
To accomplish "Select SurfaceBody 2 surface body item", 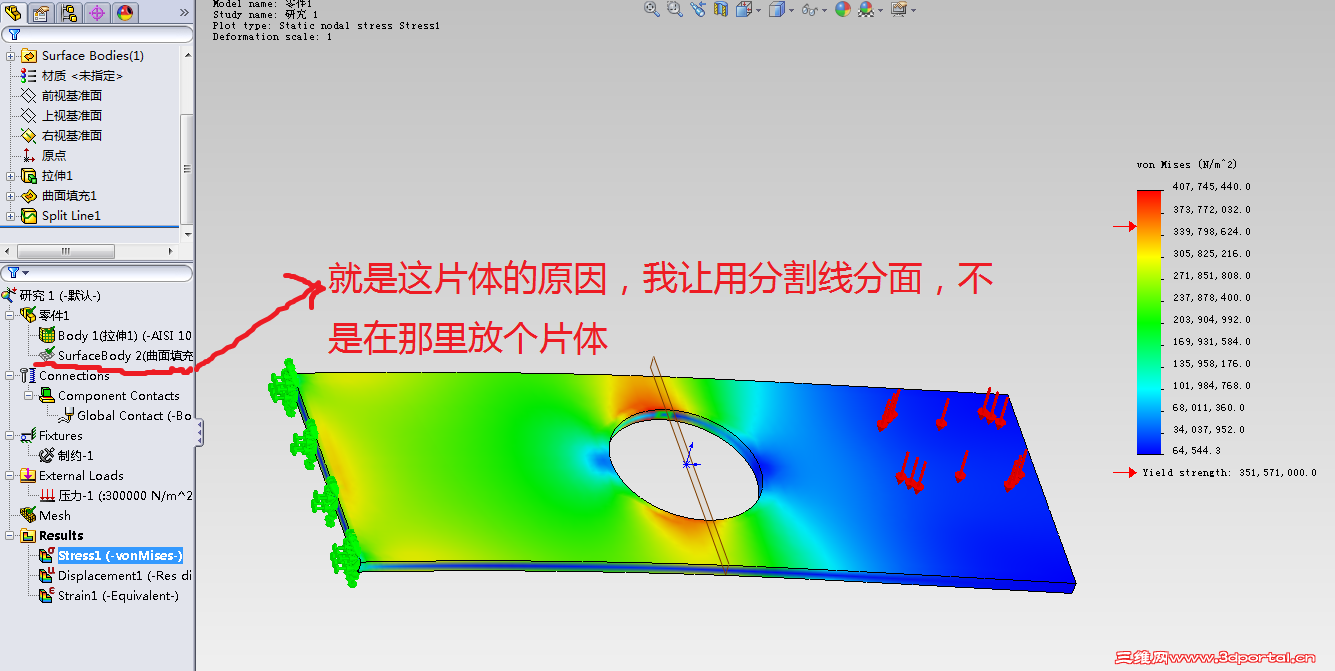I will coord(115,356).
